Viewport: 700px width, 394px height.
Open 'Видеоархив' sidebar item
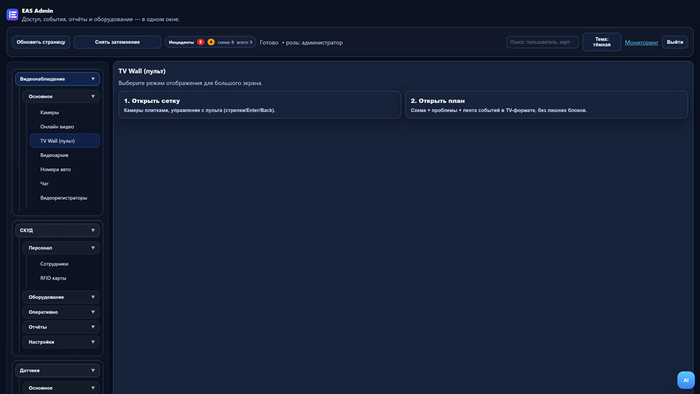[65, 155]
